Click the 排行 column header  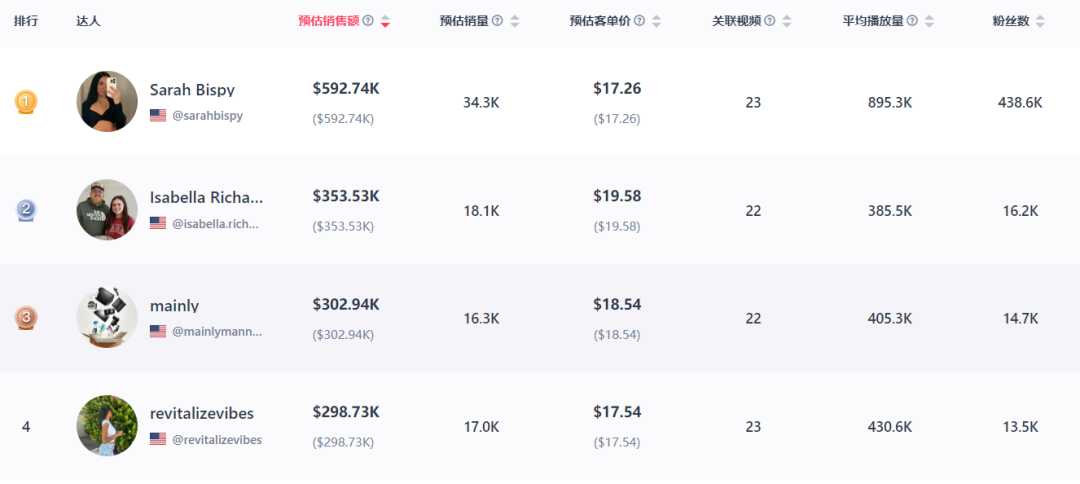pyautogui.click(x=26, y=21)
